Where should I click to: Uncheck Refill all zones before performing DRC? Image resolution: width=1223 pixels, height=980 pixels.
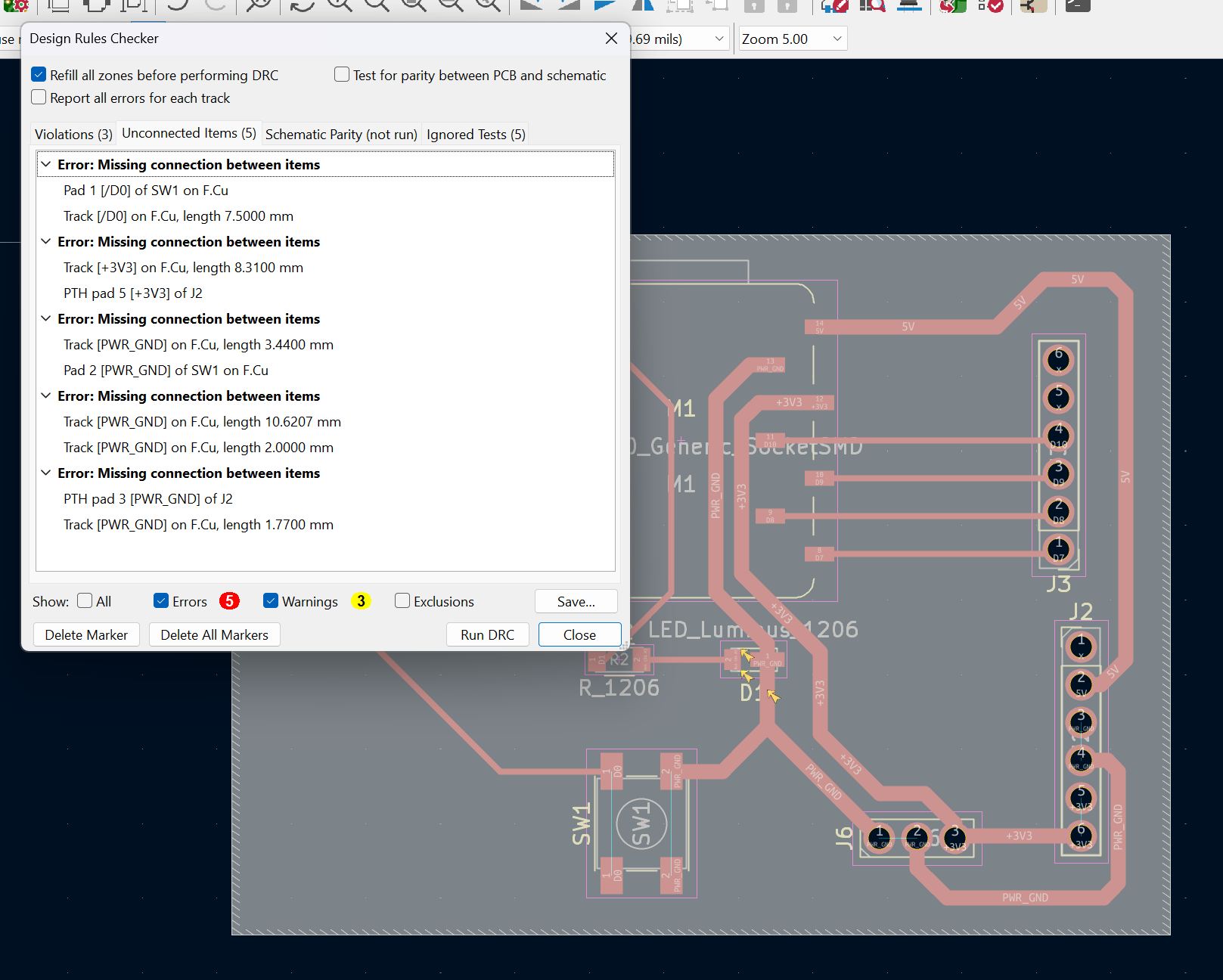39,75
